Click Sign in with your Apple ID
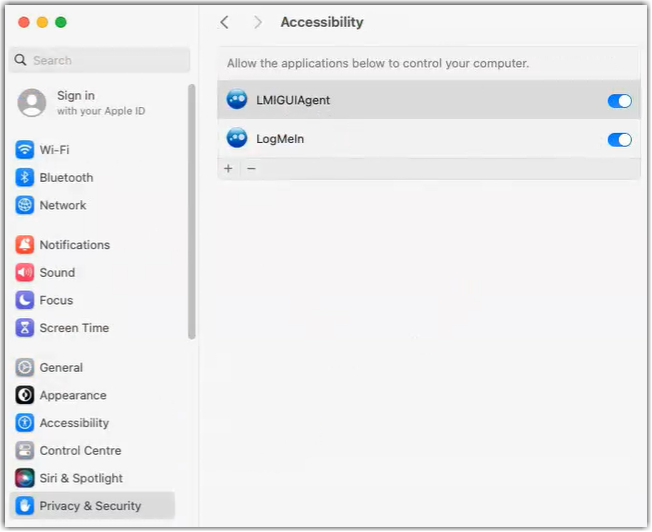 pyautogui.click(x=82, y=103)
